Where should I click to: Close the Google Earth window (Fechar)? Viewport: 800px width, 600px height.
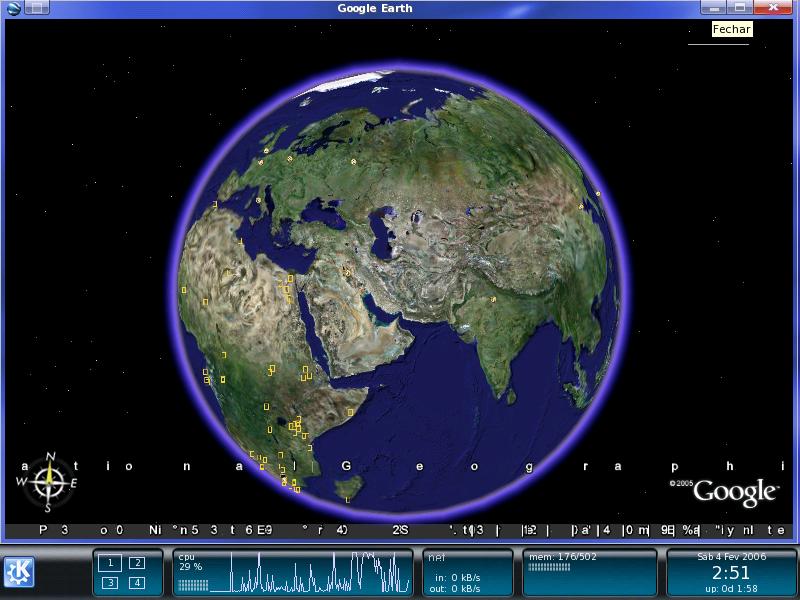pos(772,8)
